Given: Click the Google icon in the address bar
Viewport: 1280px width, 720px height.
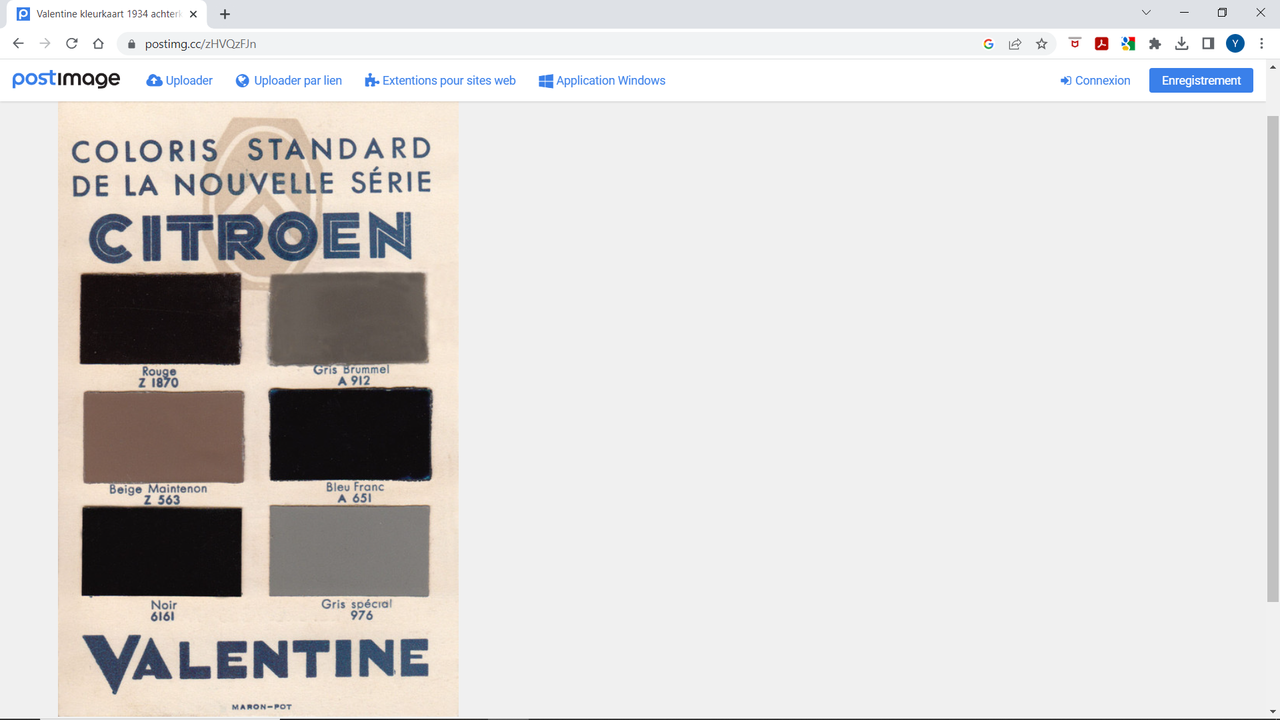Looking at the screenshot, I should tap(988, 44).
